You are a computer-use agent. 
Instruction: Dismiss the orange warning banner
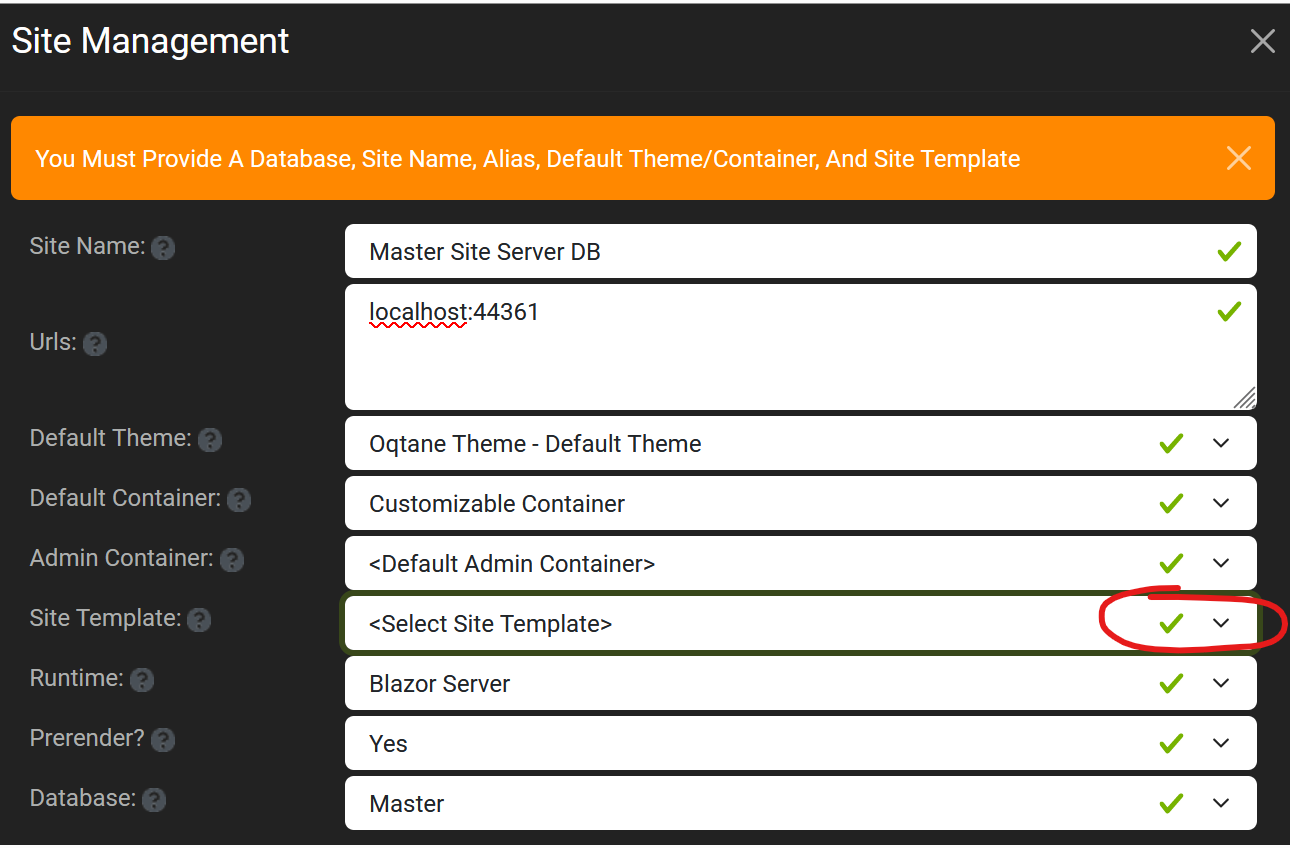pyautogui.click(x=1239, y=158)
